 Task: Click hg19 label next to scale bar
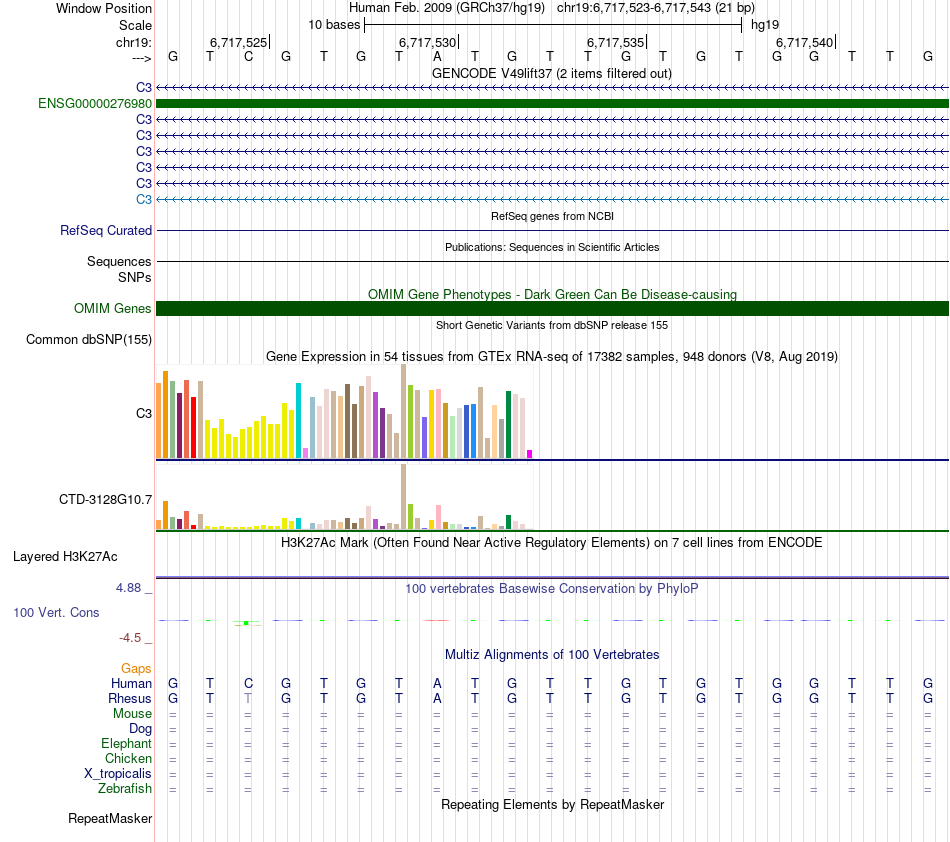tap(765, 25)
